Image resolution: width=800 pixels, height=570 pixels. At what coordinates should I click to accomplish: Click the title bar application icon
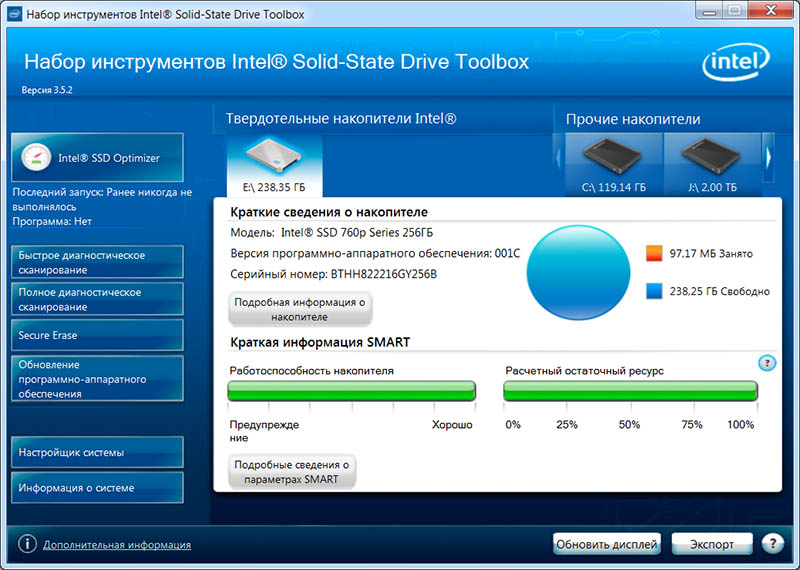[14, 14]
